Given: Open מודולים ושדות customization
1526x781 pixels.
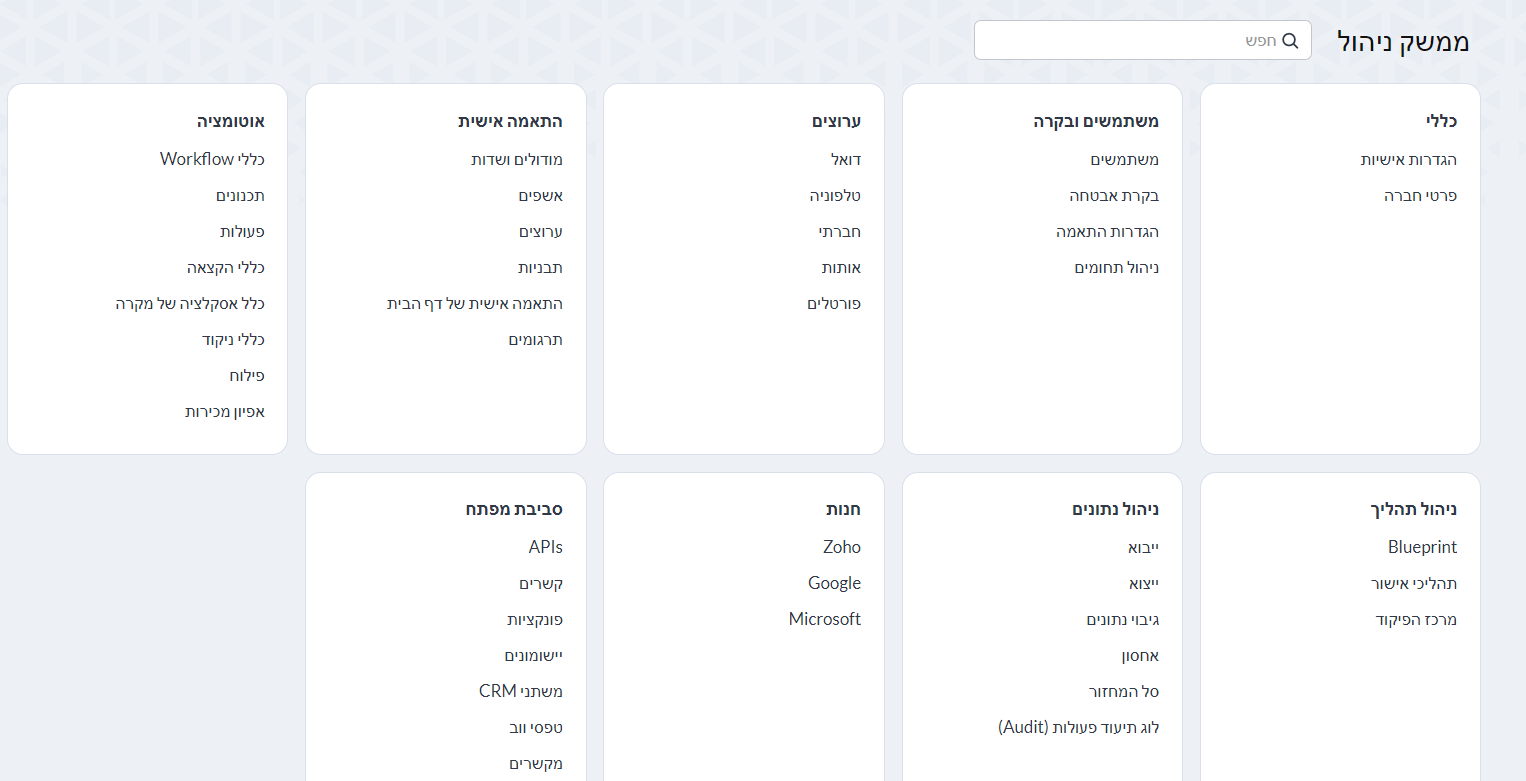Looking at the screenshot, I should coord(517,160).
